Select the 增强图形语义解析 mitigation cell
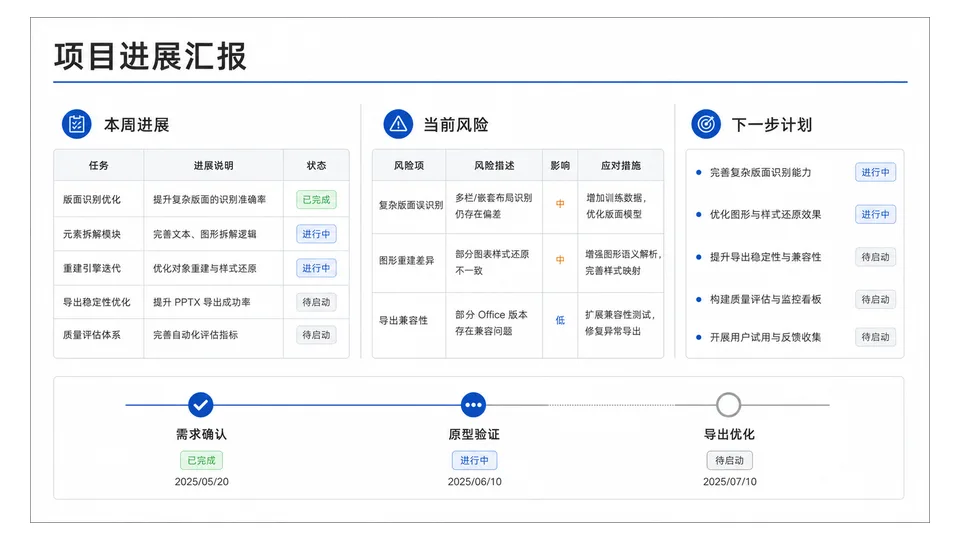This screenshot has width=960, height=540. pos(623,262)
